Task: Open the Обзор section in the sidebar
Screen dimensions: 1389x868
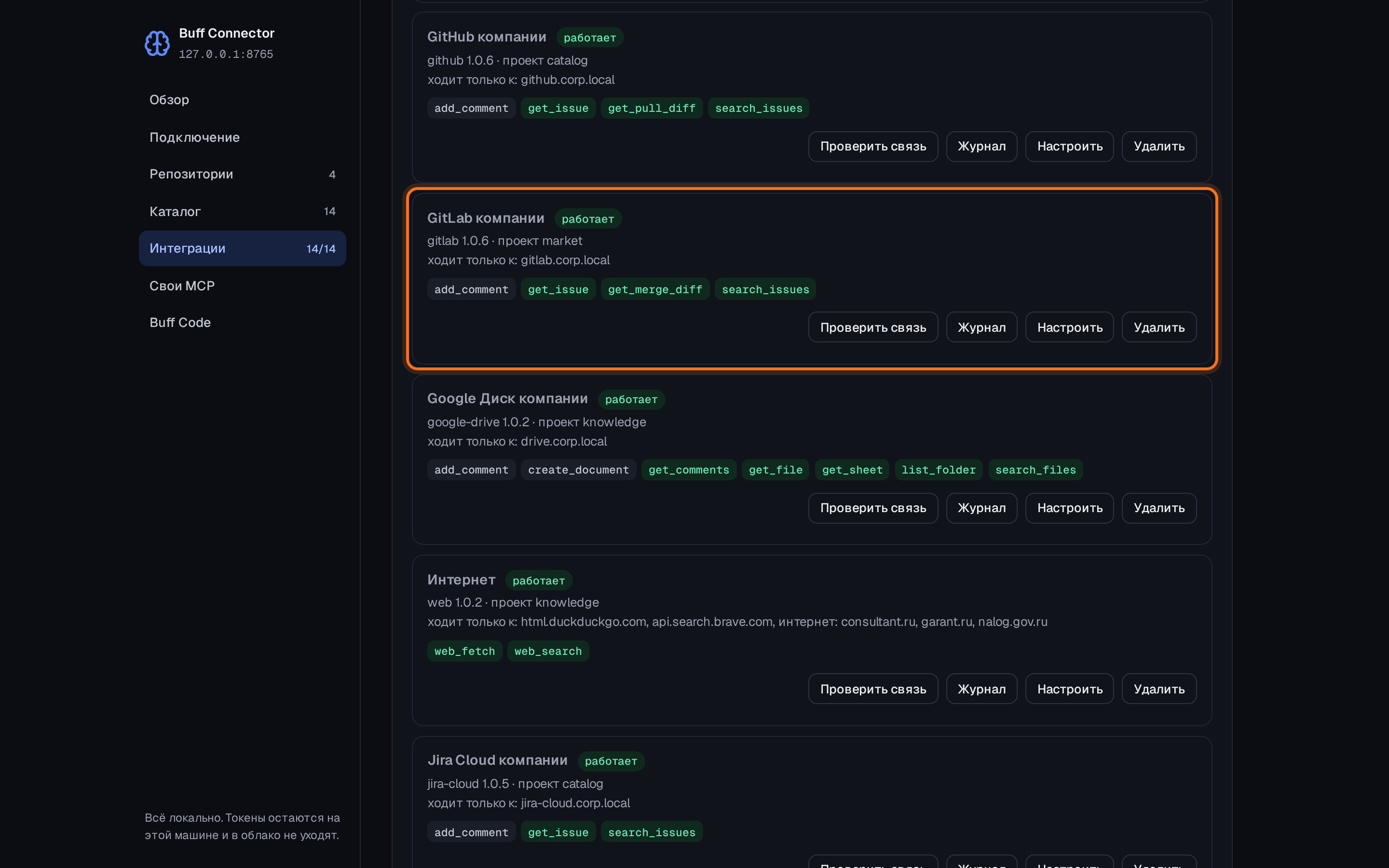Action: click(x=242, y=100)
